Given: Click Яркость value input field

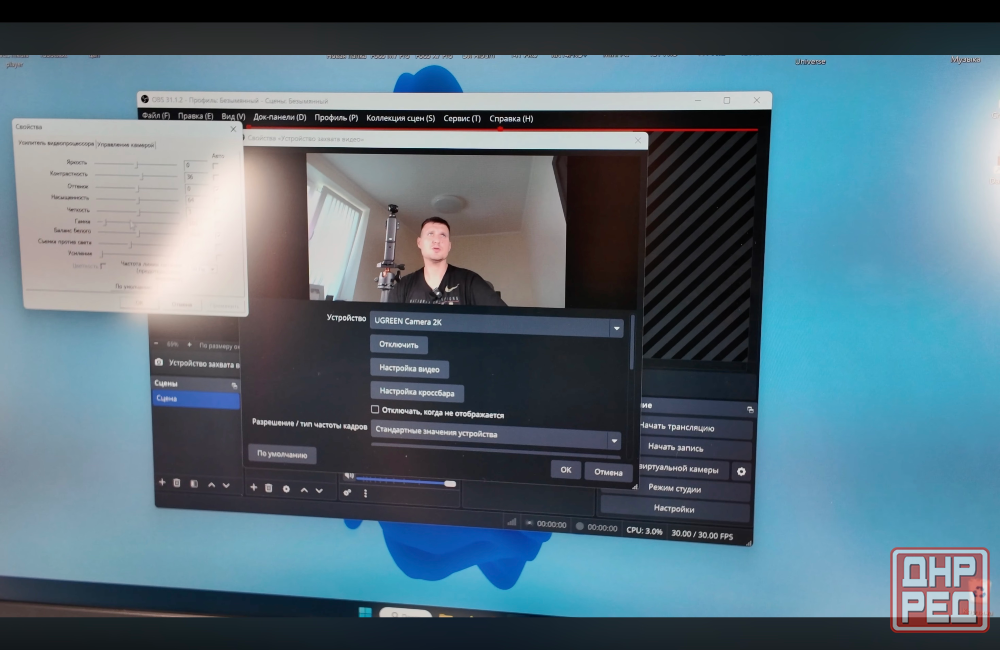Looking at the screenshot, I should 196,165.
